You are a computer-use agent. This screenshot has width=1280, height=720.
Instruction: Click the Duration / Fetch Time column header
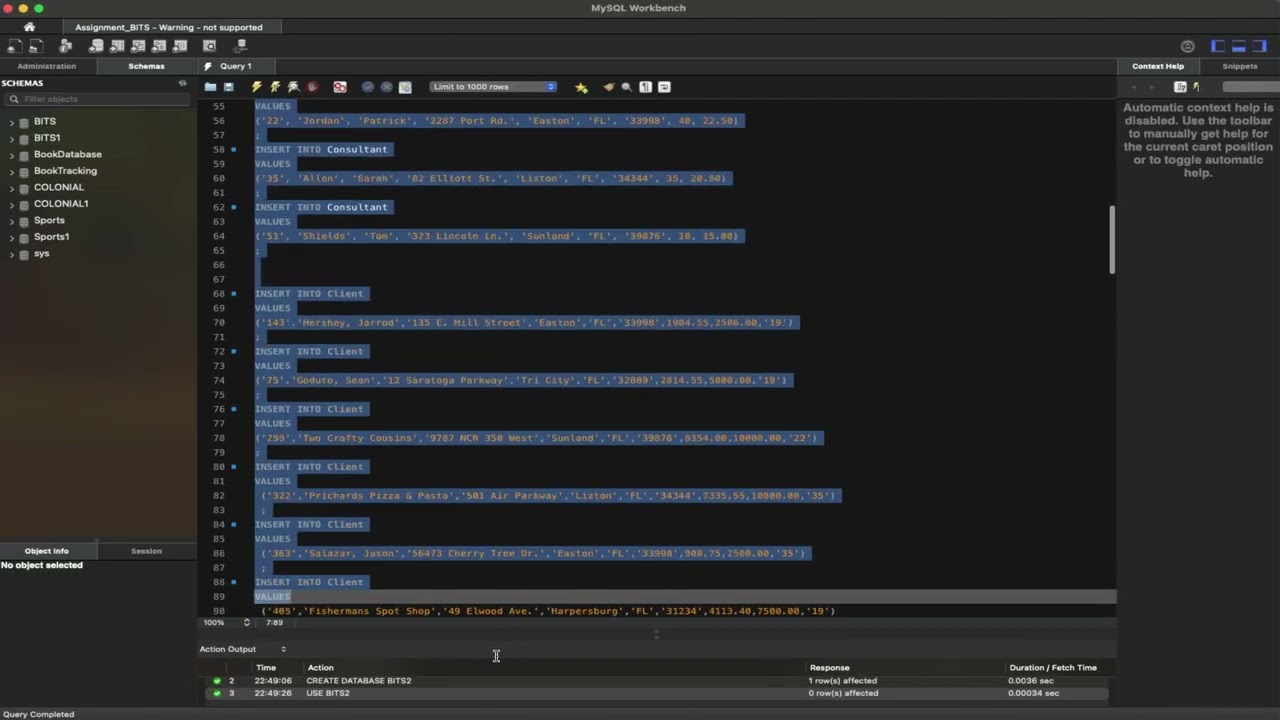tap(1053, 668)
